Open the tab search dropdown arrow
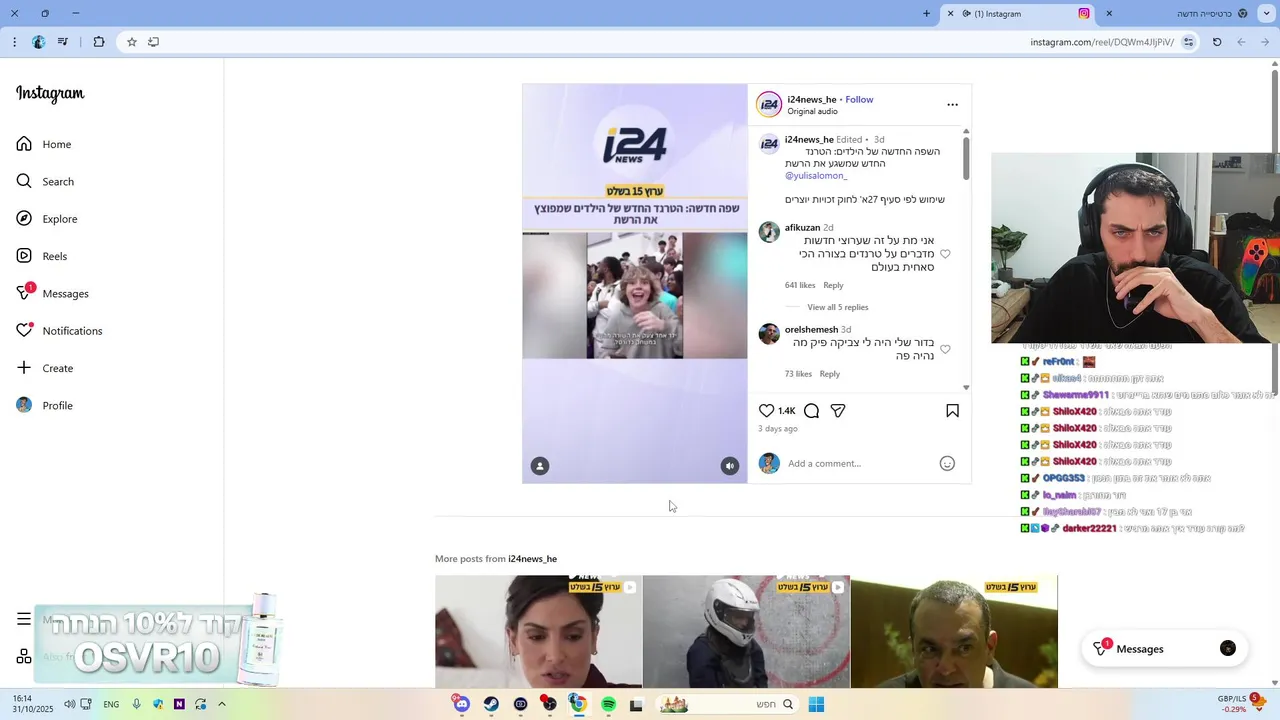 (1267, 14)
